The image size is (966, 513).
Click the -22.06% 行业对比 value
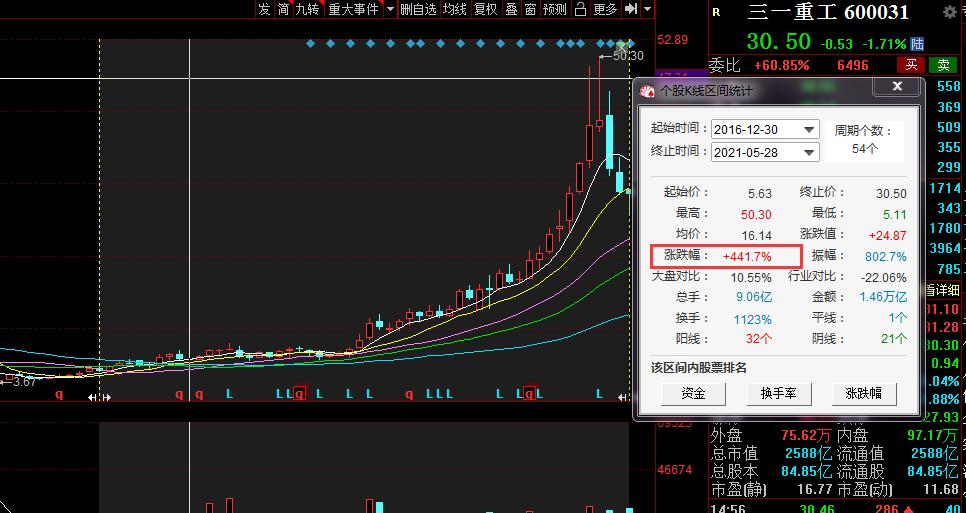(x=882, y=277)
